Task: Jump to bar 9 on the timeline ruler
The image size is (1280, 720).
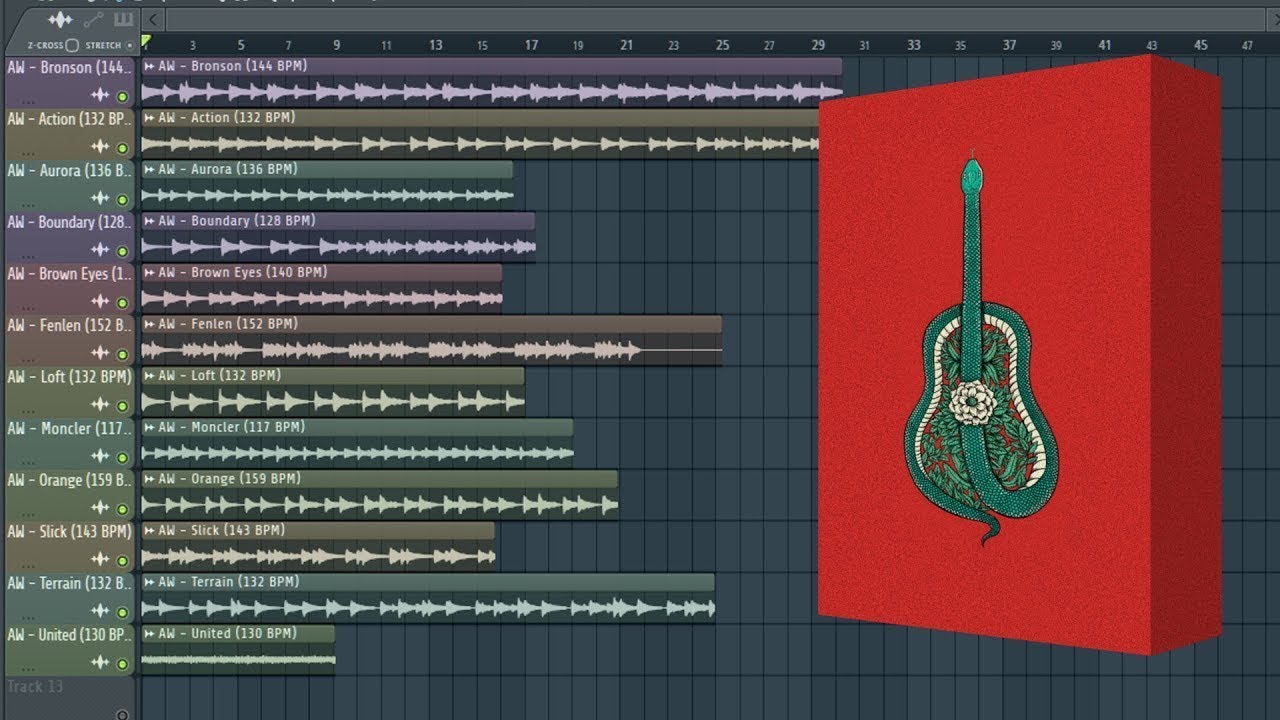Action: [337, 45]
